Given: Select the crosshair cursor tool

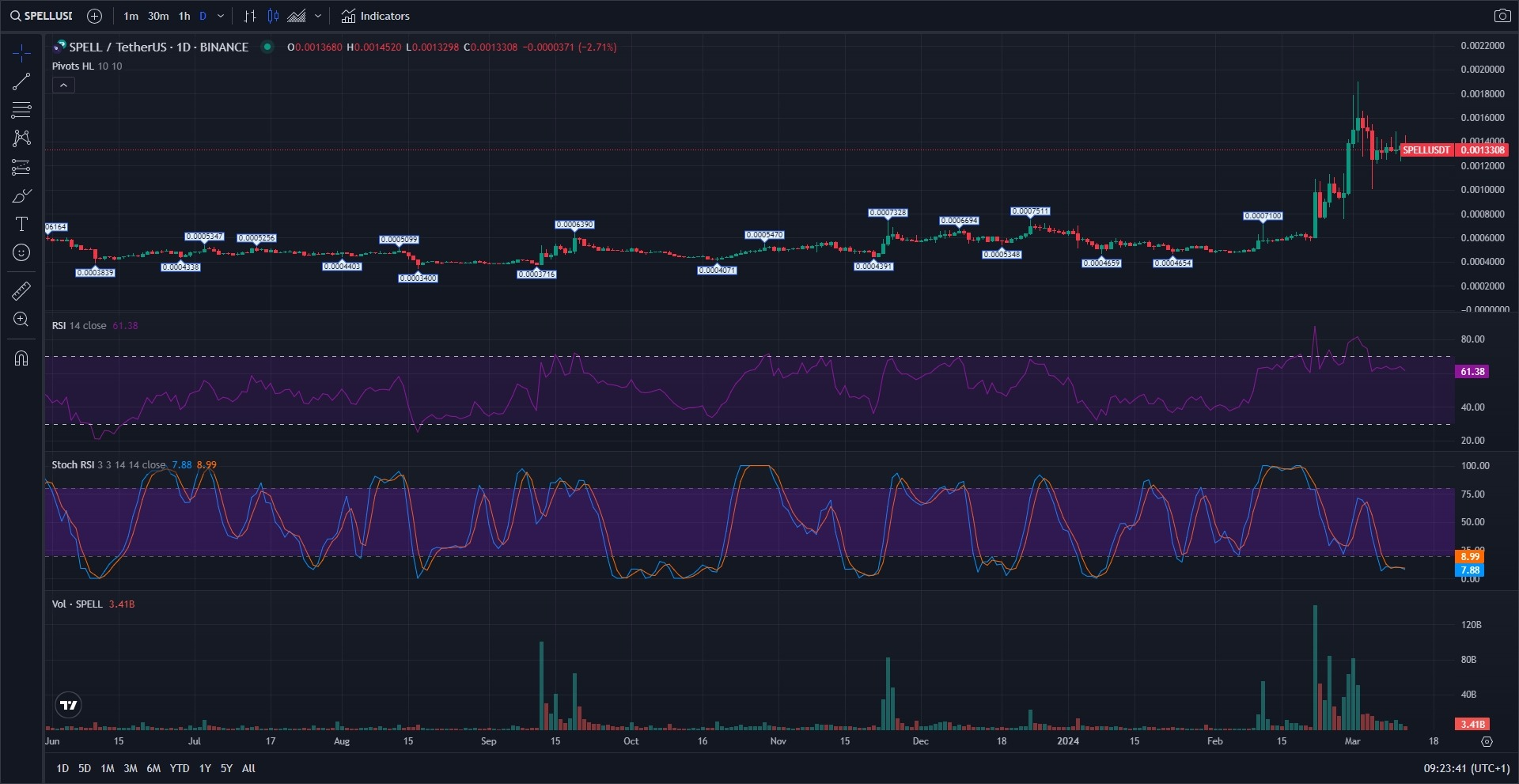Looking at the screenshot, I should tap(21, 53).
